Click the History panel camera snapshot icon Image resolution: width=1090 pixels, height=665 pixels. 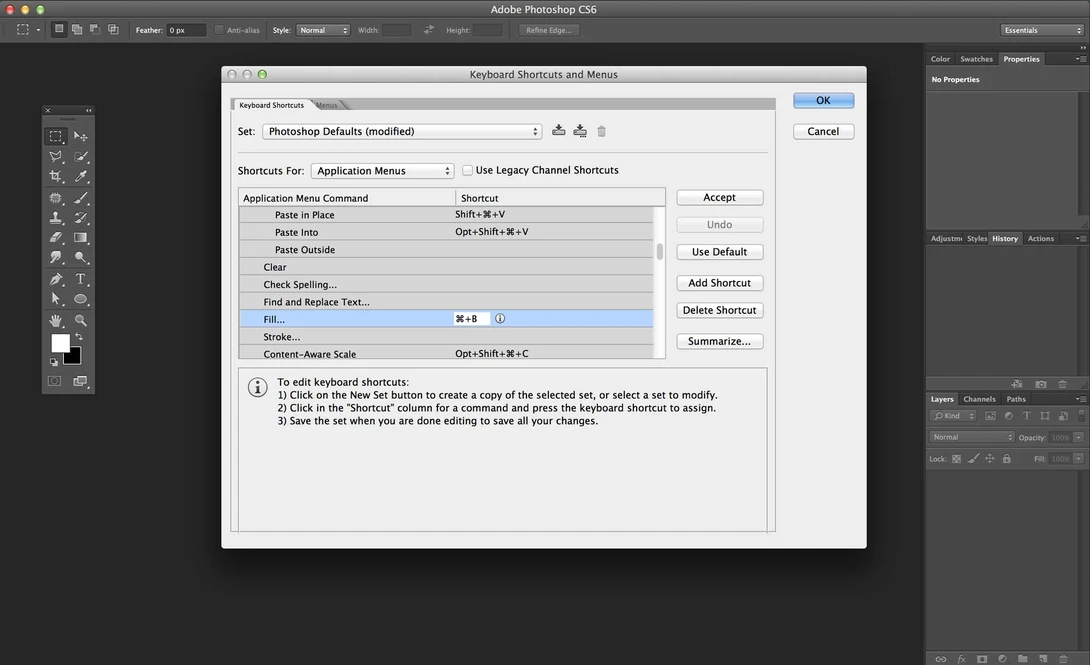(1041, 384)
